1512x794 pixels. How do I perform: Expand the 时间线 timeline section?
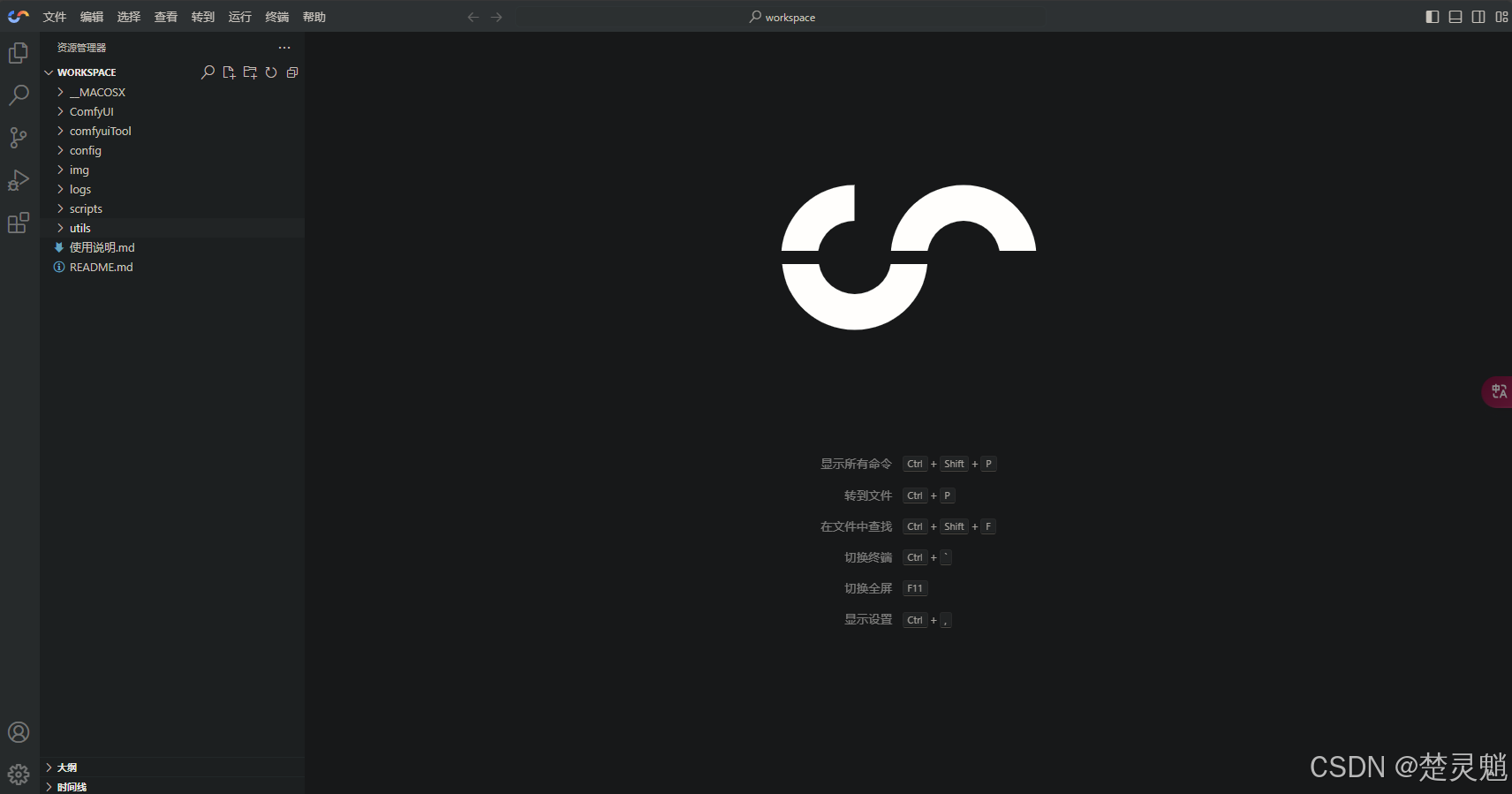(x=172, y=786)
